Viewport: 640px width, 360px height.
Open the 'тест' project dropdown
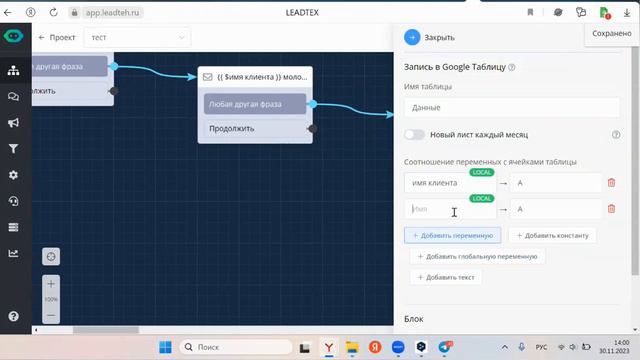(137, 38)
